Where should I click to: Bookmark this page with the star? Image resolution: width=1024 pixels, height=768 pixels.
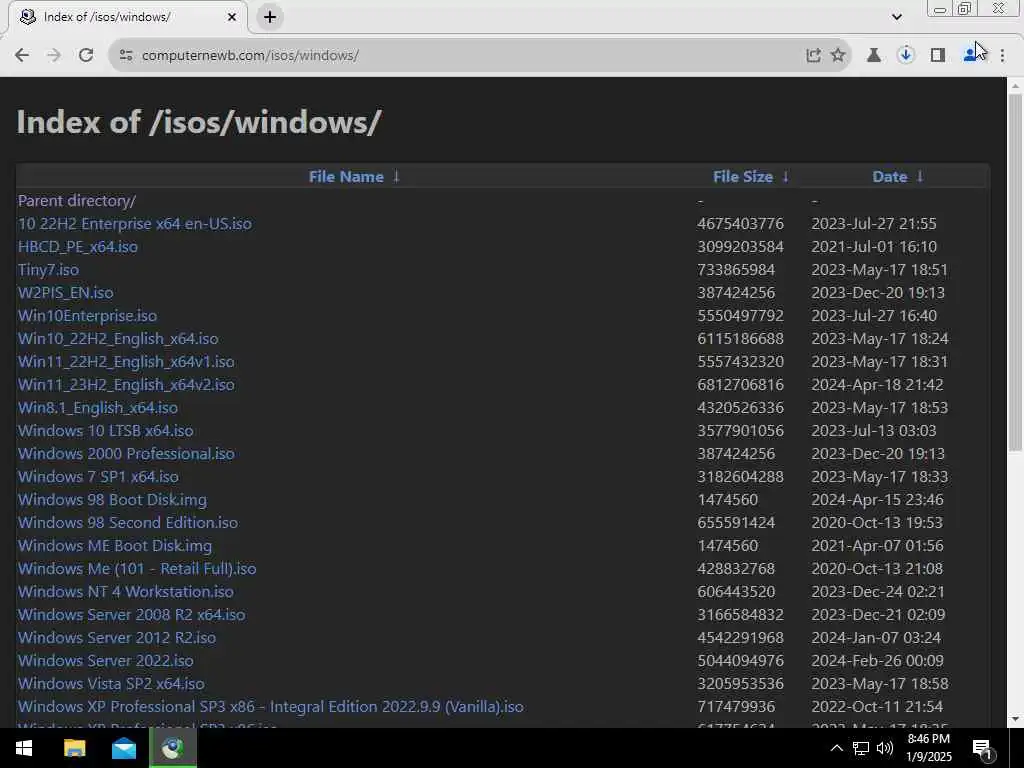[x=838, y=56]
